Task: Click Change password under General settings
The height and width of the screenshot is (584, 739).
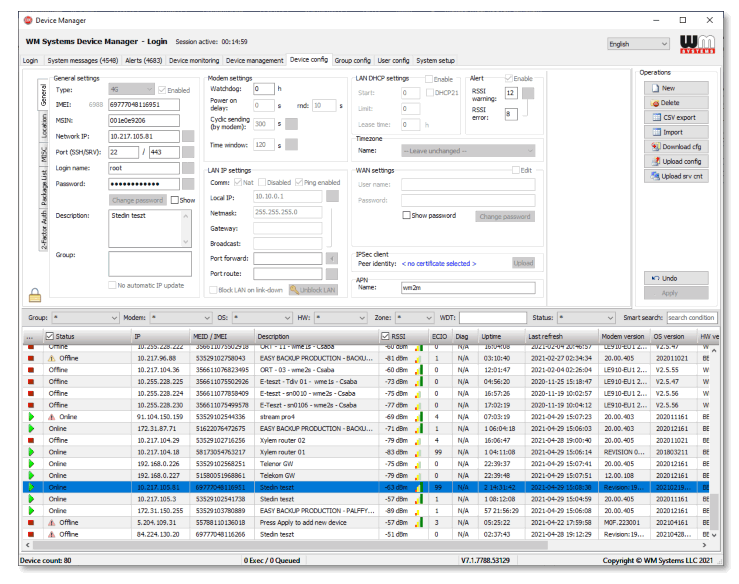Action: click(x=138, y=200)
